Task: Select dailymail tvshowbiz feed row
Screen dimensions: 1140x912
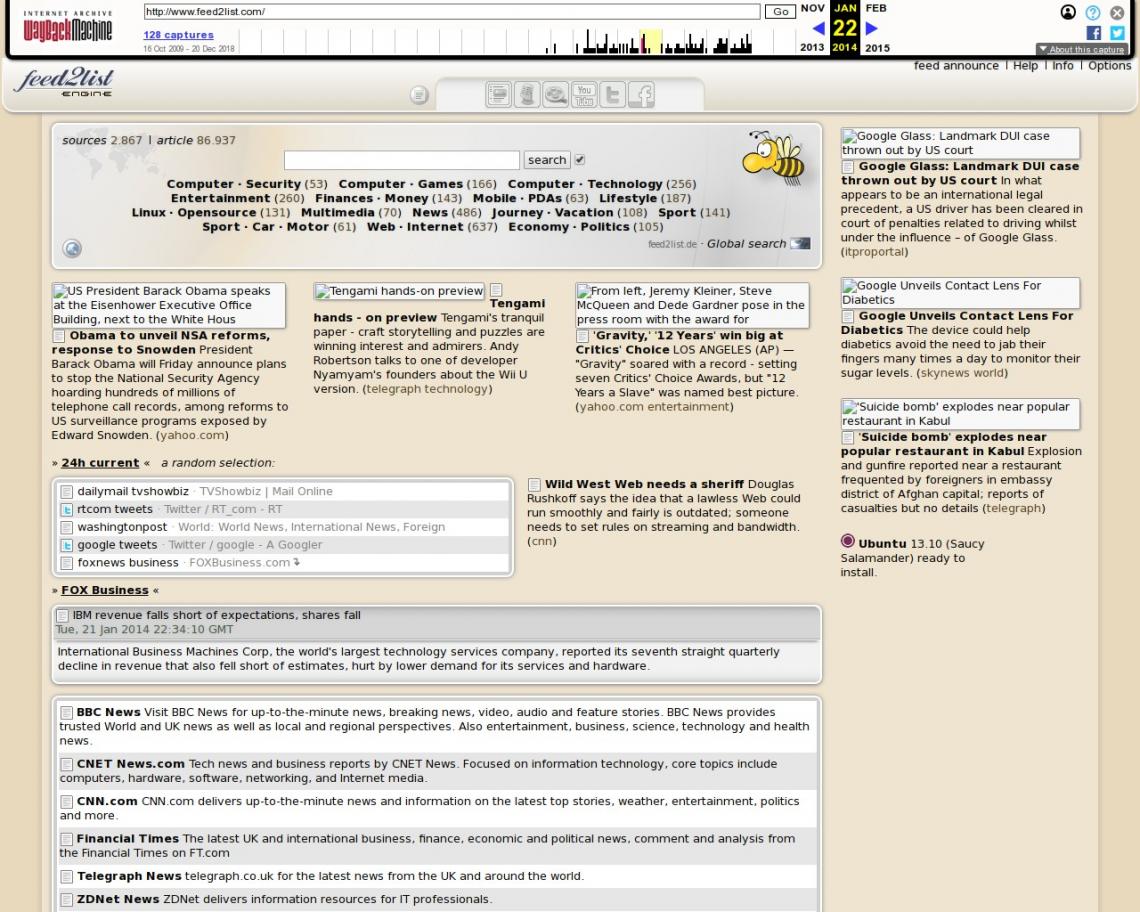Action: click(284, 492)
